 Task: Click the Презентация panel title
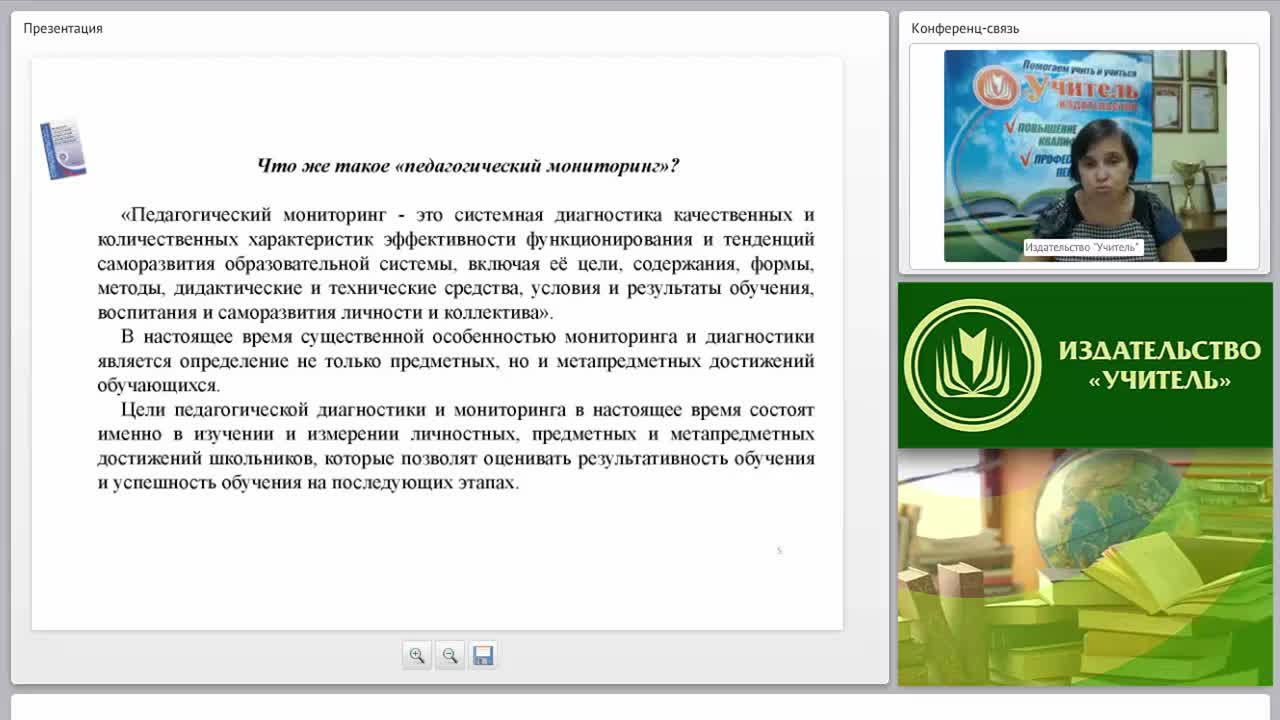click(63, 28)
